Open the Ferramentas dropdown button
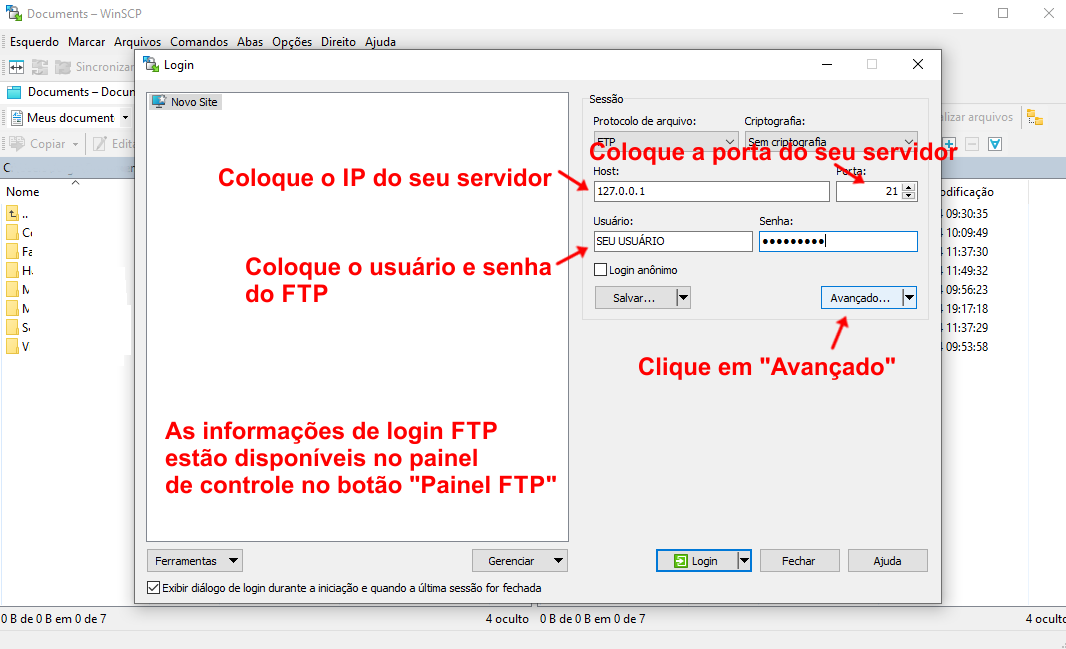The width and height of the screenshot is (1066, 649). point(194,561)
